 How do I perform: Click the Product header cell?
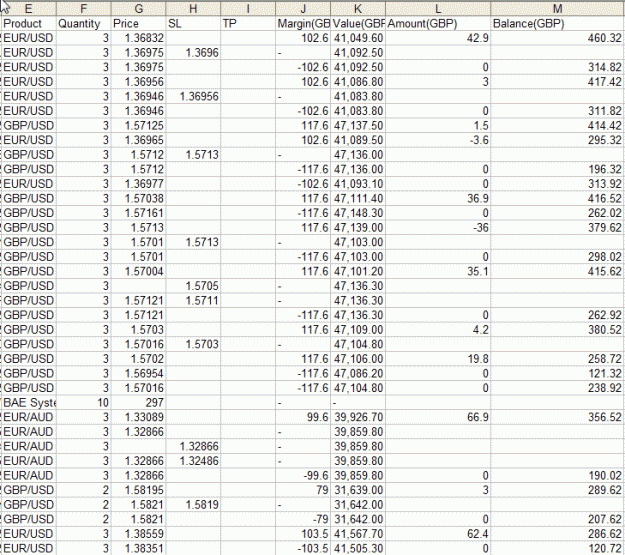[29, 24]
